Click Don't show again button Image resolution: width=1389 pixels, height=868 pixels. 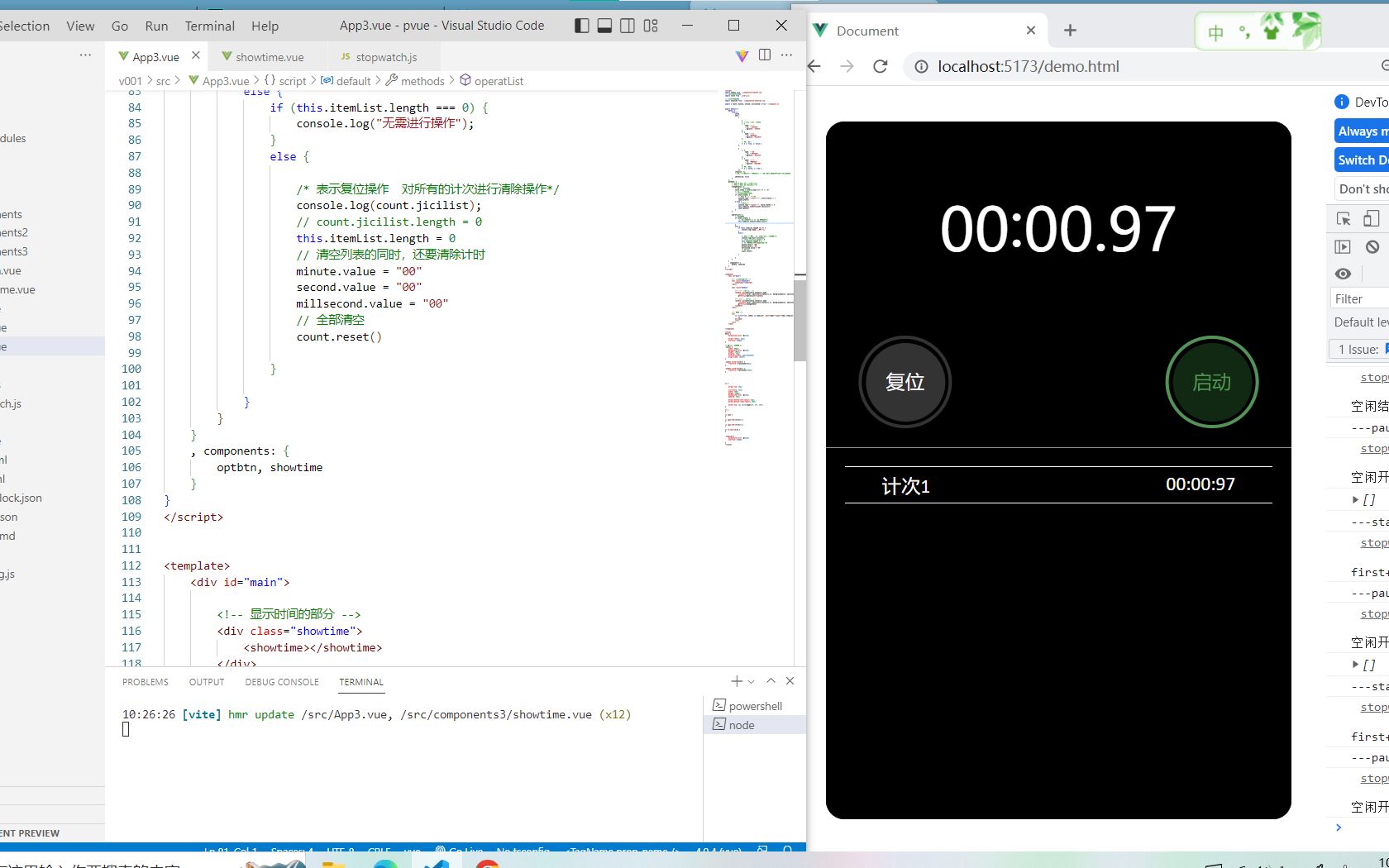click(1362, 189)
